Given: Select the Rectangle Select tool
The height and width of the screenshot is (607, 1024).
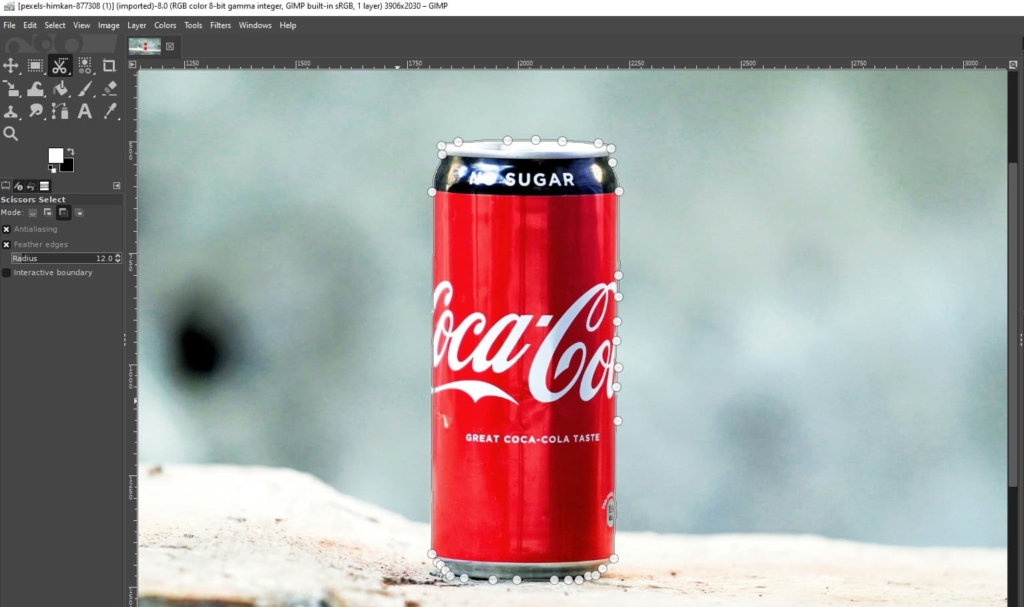Looking at the screenshot, I should [35, 66].
